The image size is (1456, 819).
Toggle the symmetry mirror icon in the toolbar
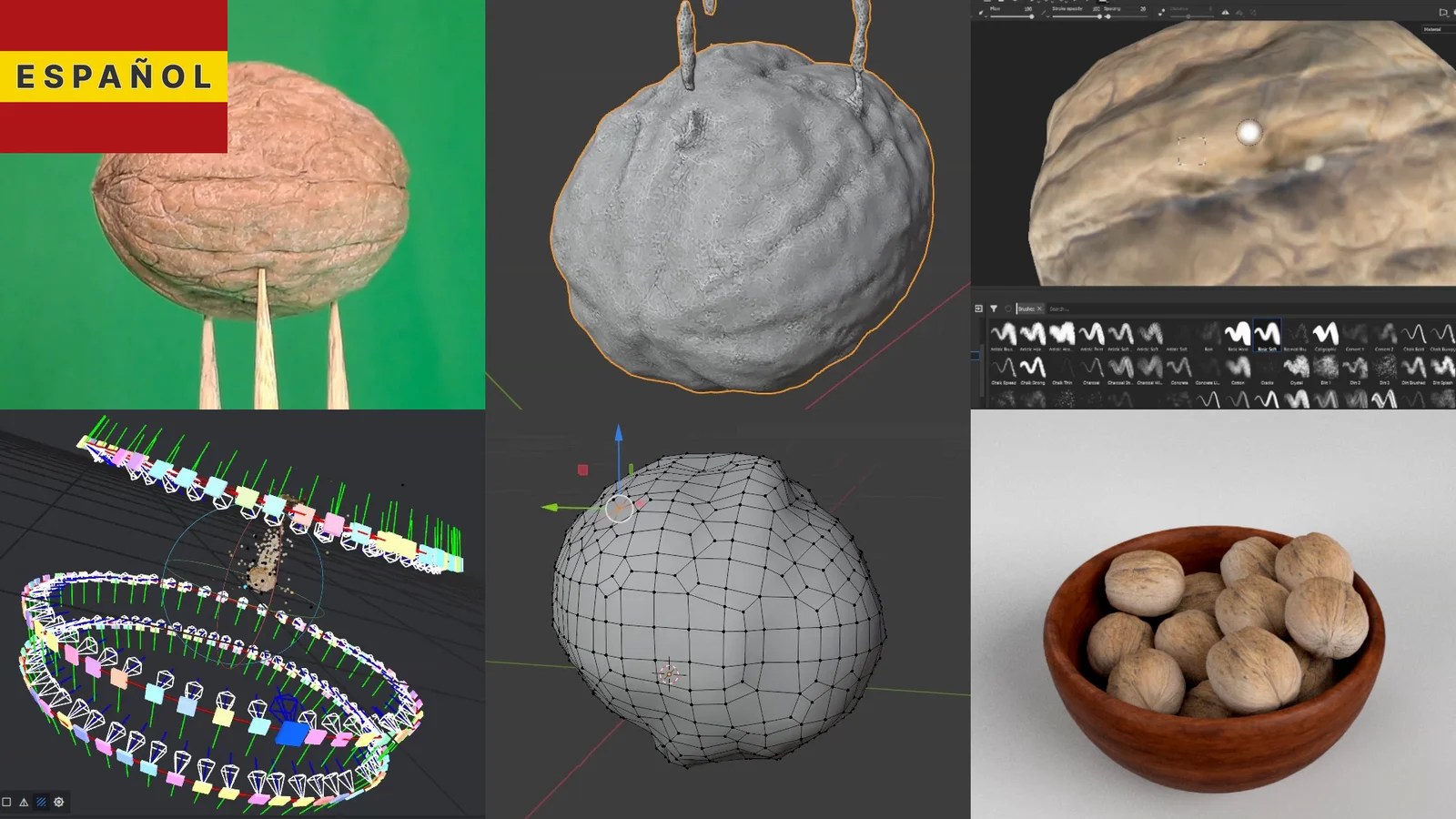coord(1225,12)
